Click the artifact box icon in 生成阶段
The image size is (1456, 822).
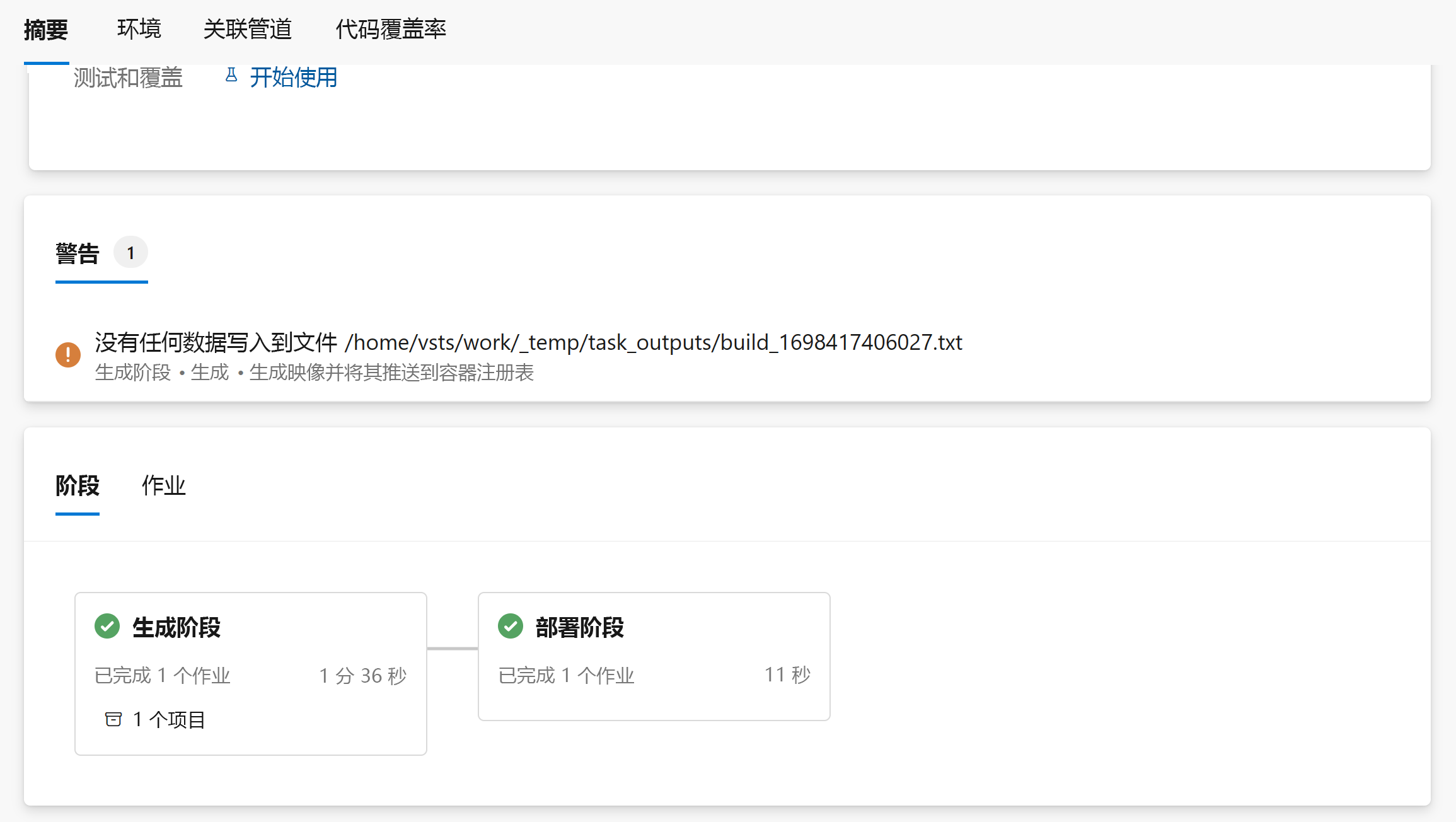[x=113, y=719]
